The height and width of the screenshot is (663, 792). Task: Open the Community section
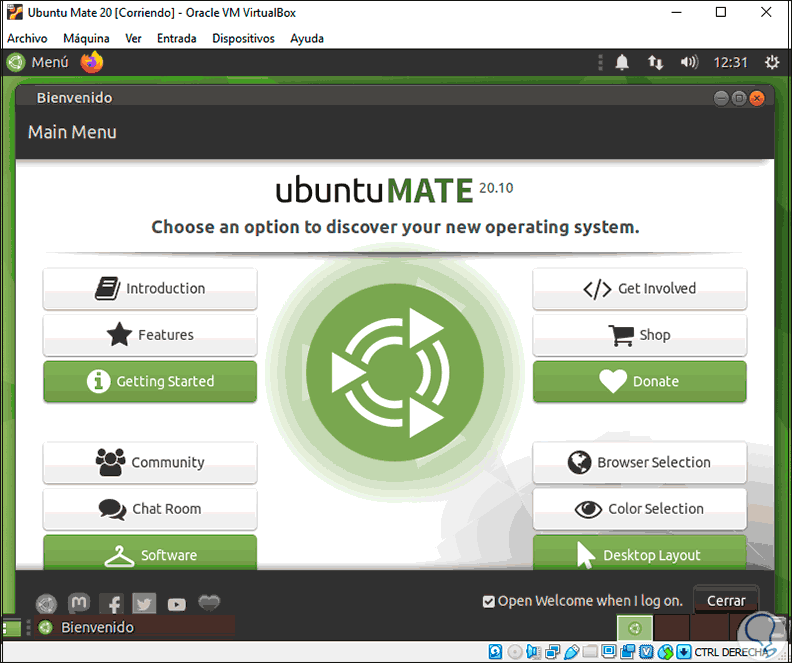[150, 463]
